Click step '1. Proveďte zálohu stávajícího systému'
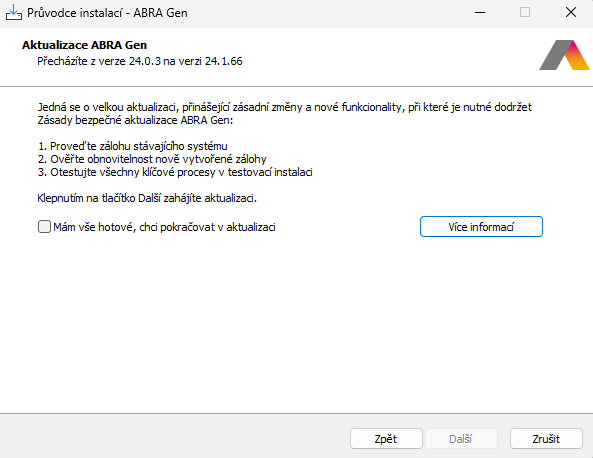 pos(133,146)
